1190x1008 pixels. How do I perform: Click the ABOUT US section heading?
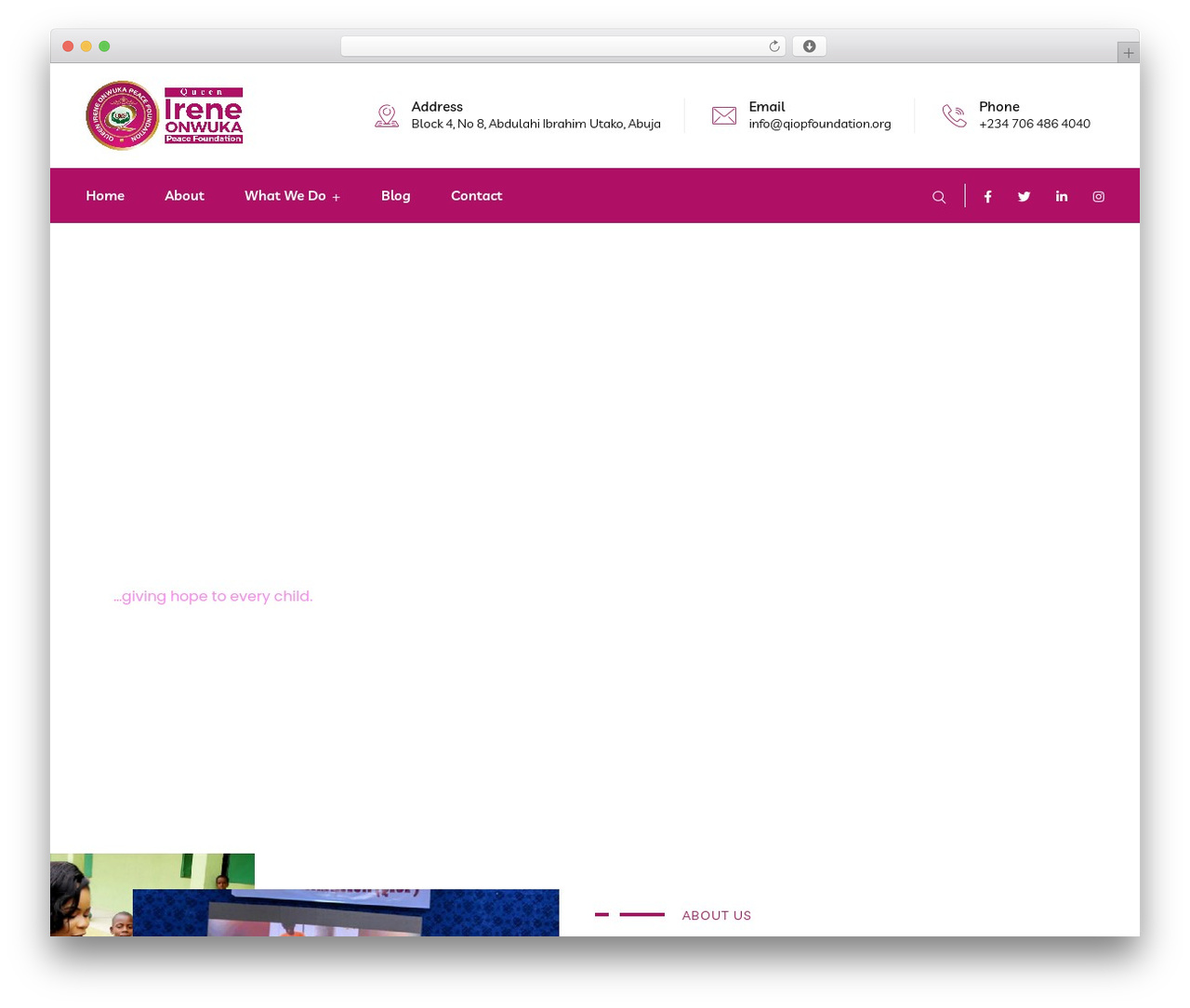click(717, 915)
